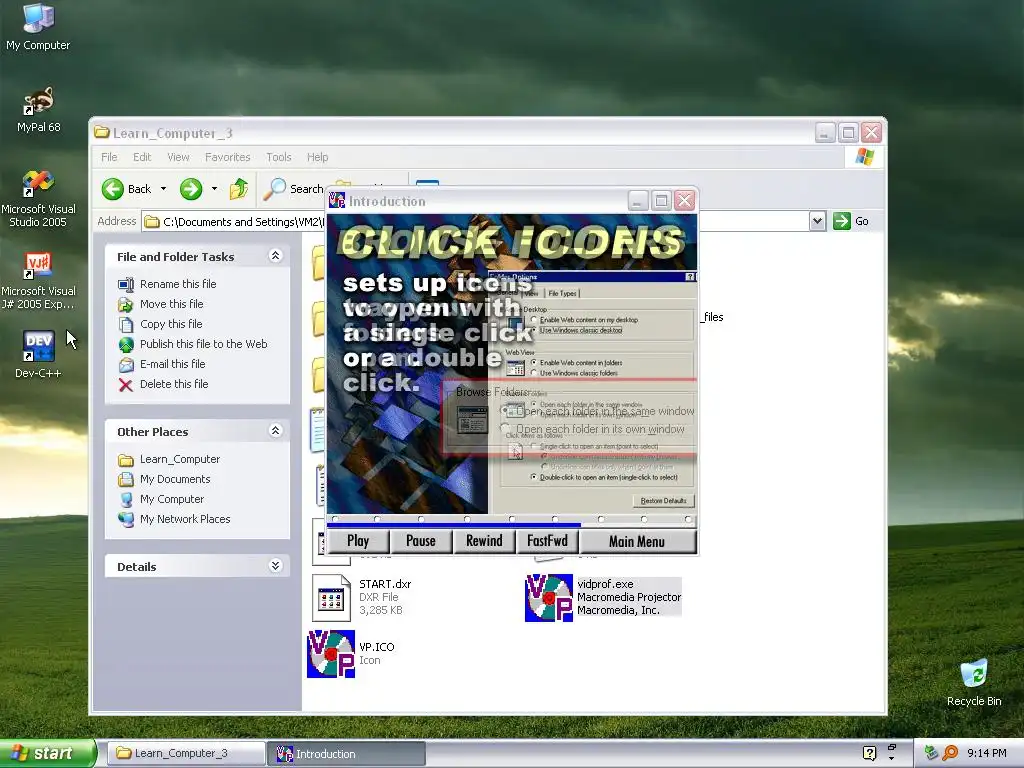Select the vidprof.exe Macromedia Projector icon
The width and height of the screenshot is (1024, 768).
(549, 598)
